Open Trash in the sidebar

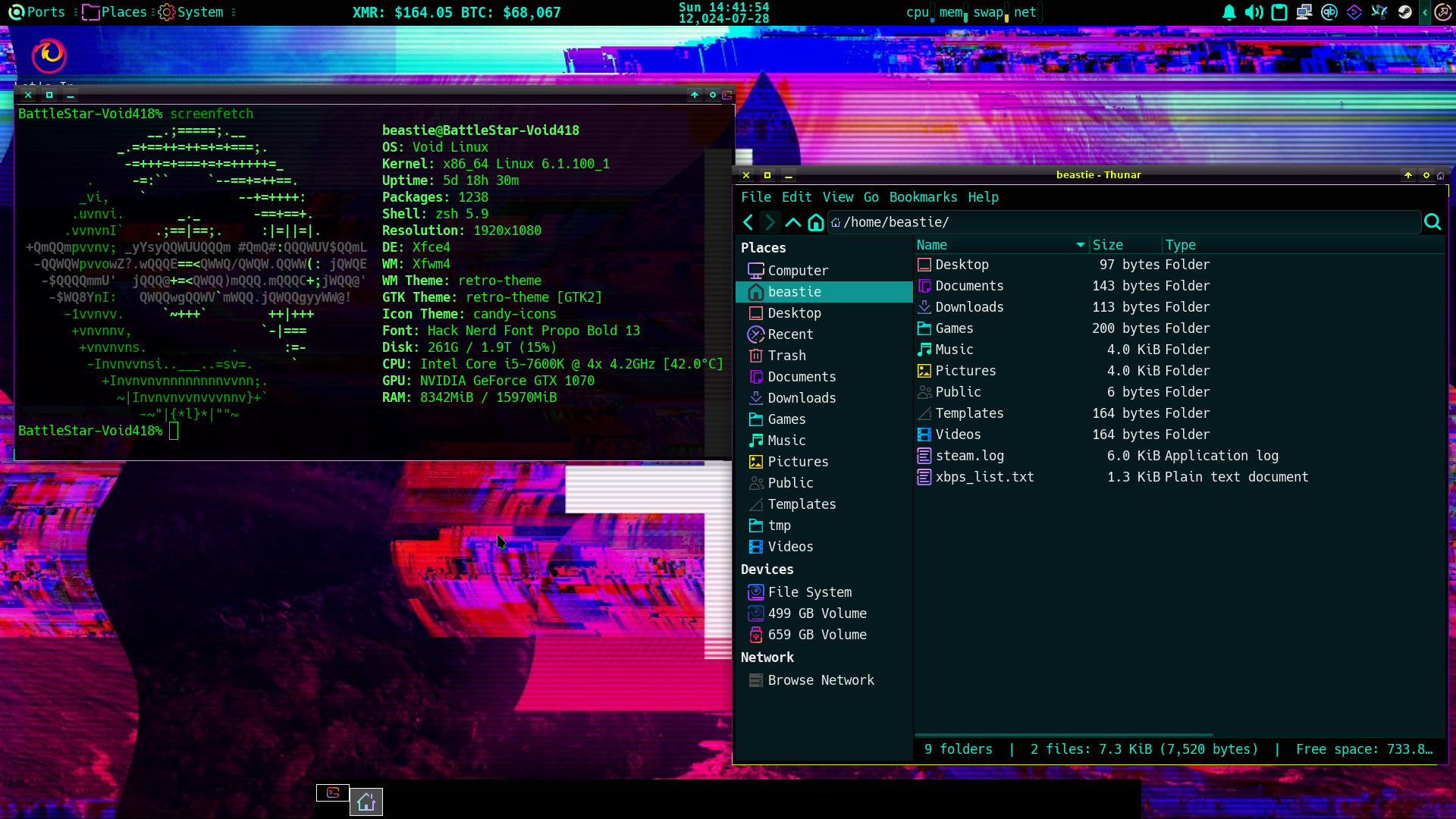point(824,356)
